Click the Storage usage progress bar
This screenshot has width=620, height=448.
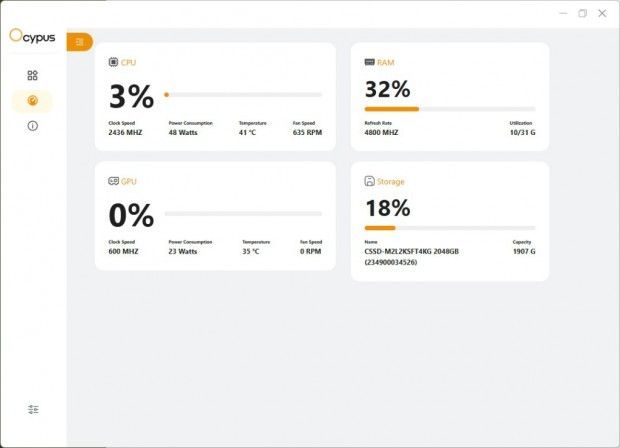tap(450, 227)
